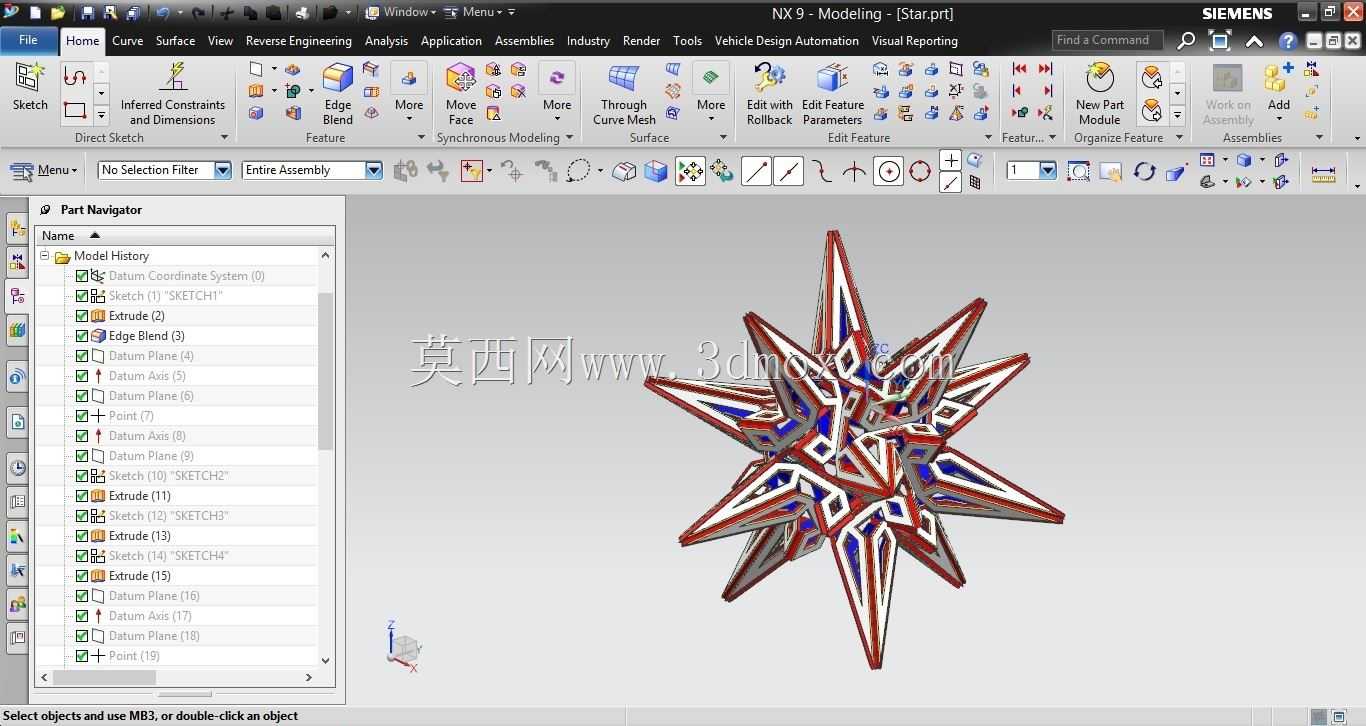Expand the Edit Feature group arrow
The height and width of the screenshot is (726, 1366).
[988, 138]
